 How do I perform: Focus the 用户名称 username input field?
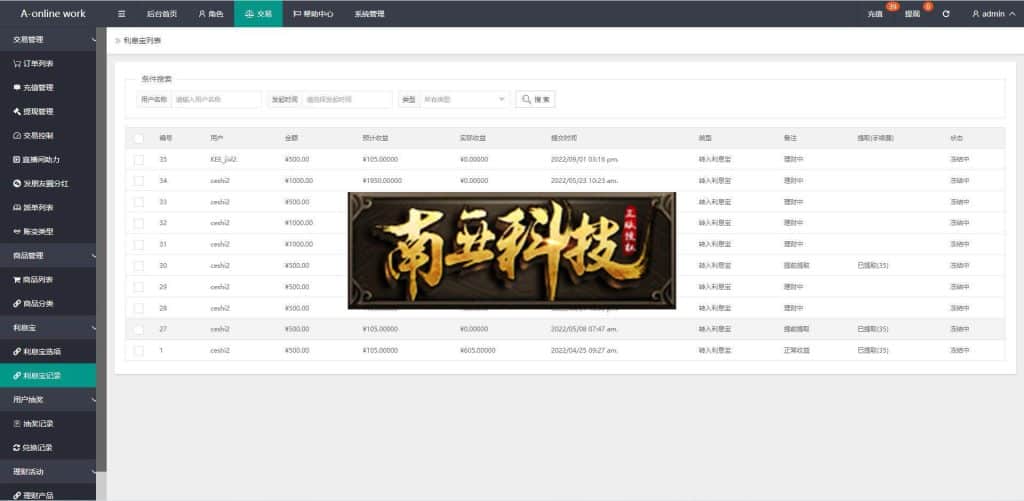(216, 99)
